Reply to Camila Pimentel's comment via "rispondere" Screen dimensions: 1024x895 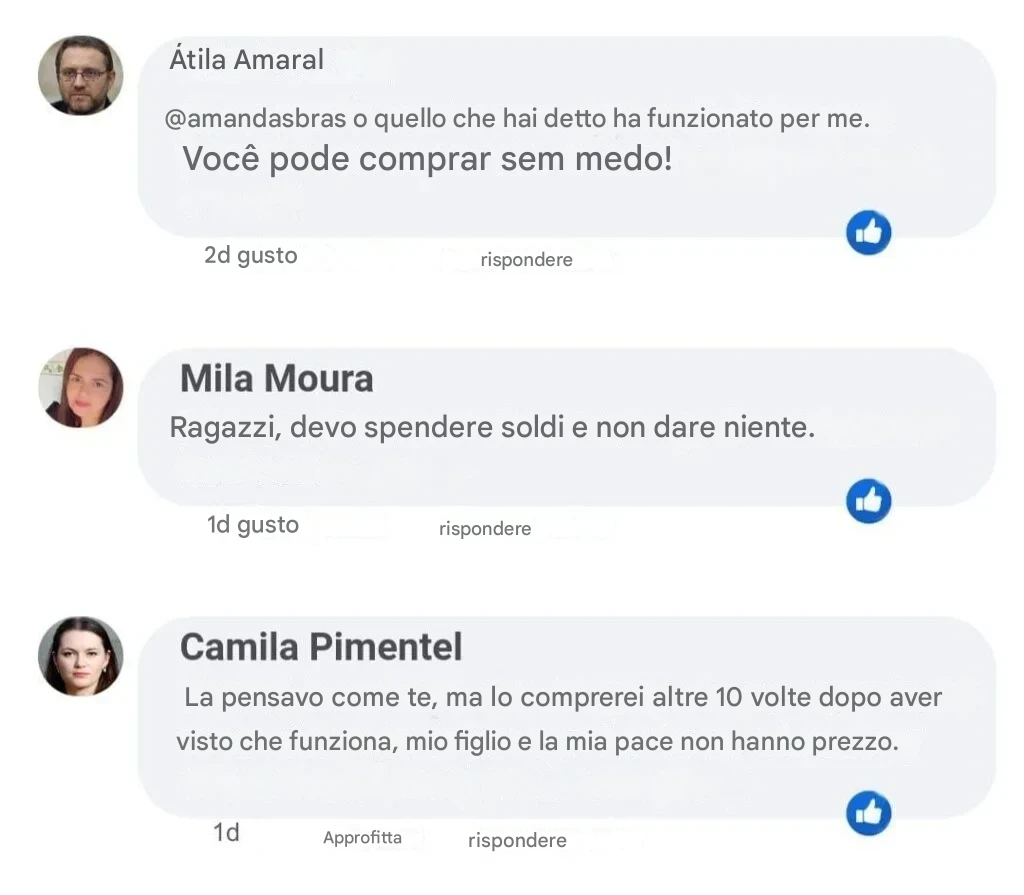coord(517,841)
